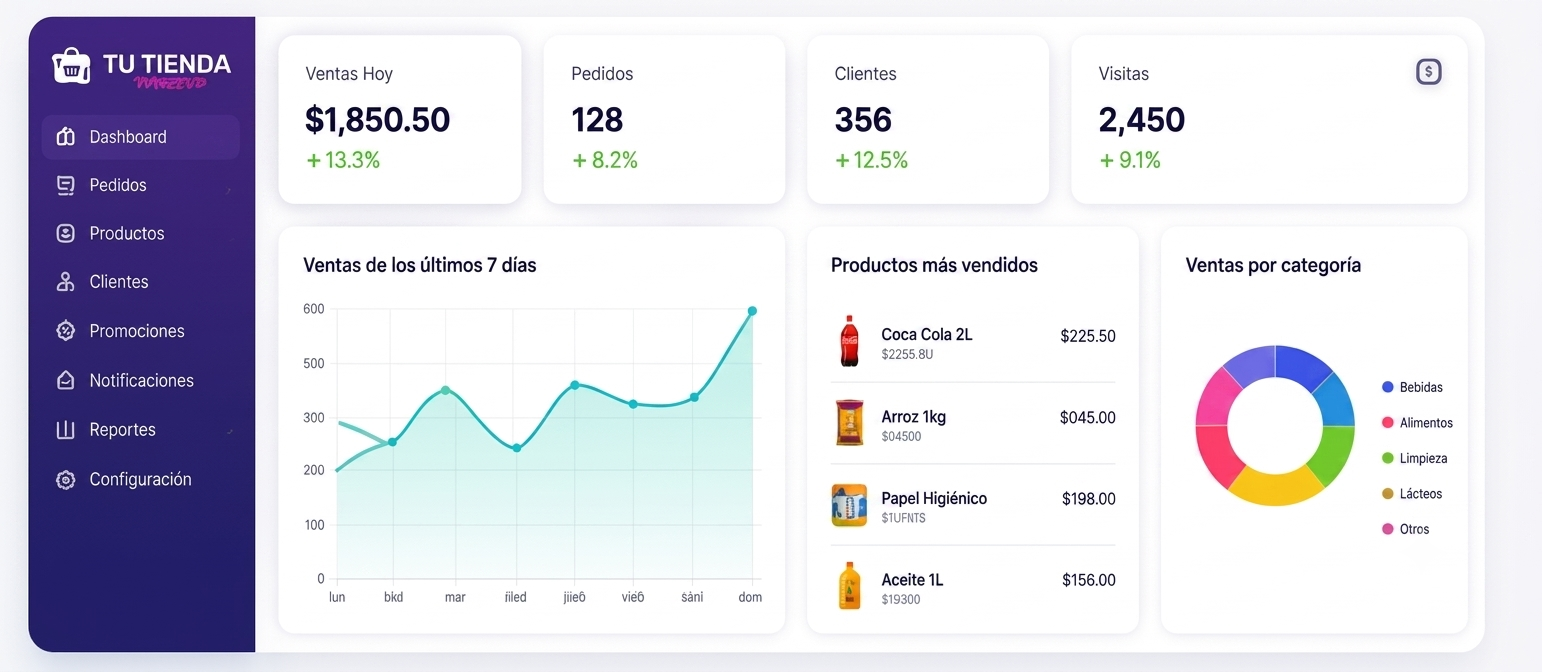Click the Promociones discount badge icon
Image resolution: width=1542 pixels, height=672 pixels.
click(x=66, y=331)
